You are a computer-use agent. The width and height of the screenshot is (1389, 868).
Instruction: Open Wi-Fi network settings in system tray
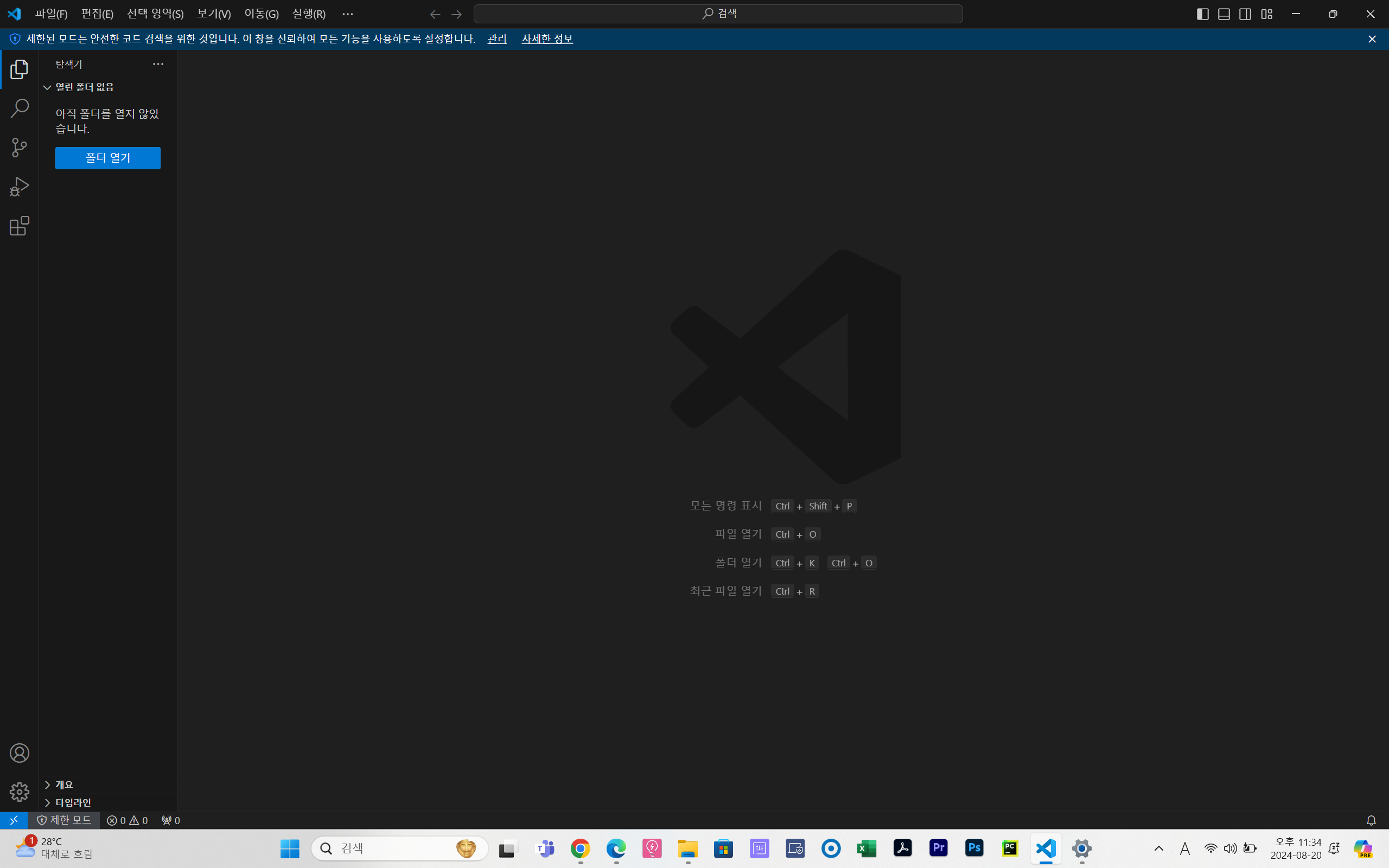point(1210,848)
